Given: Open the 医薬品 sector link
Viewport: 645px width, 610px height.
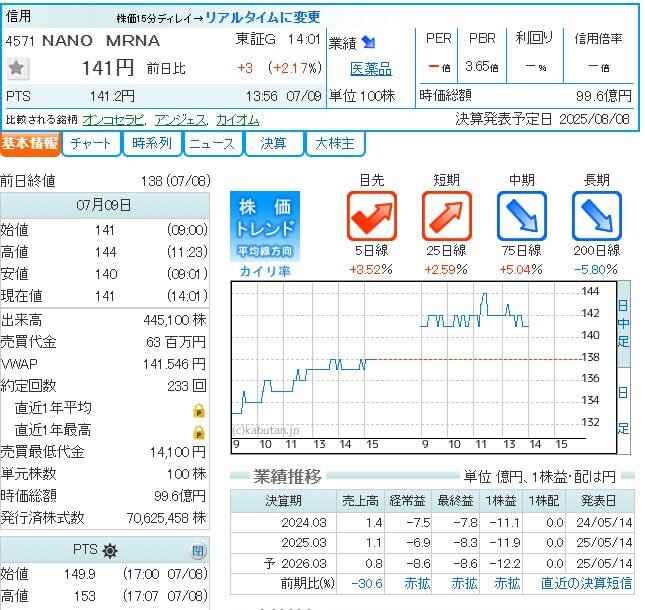Looking at the screenshot, I should [371, 69].
